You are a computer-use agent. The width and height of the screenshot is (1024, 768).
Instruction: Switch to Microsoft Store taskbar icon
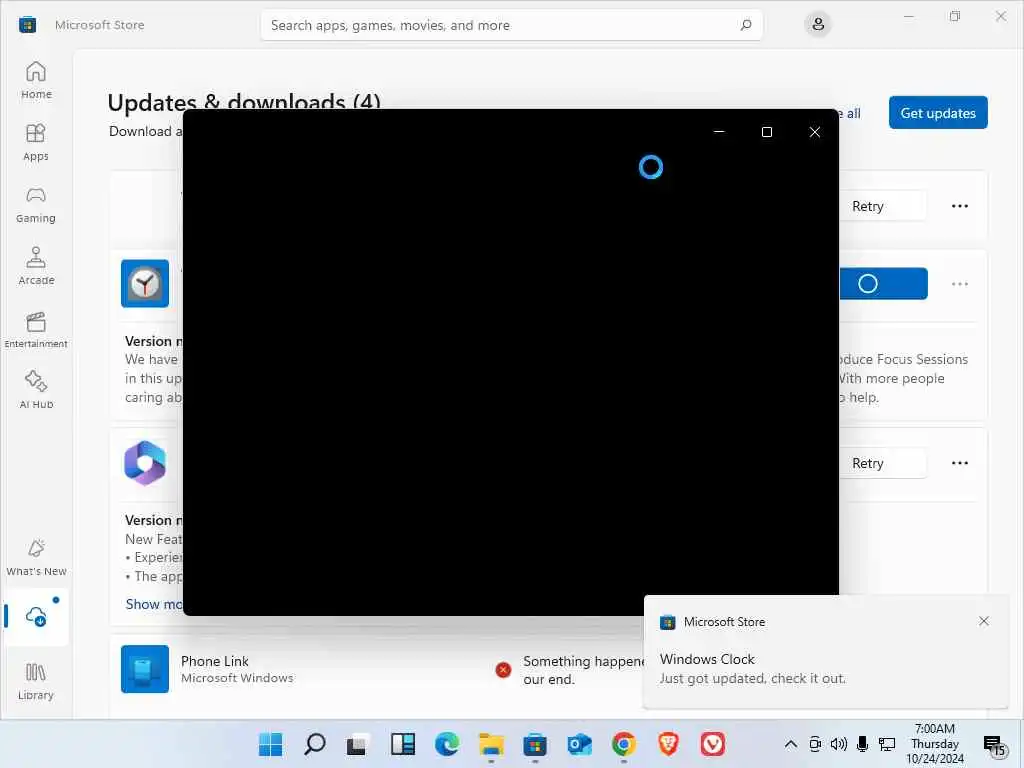tap(535, 744)
